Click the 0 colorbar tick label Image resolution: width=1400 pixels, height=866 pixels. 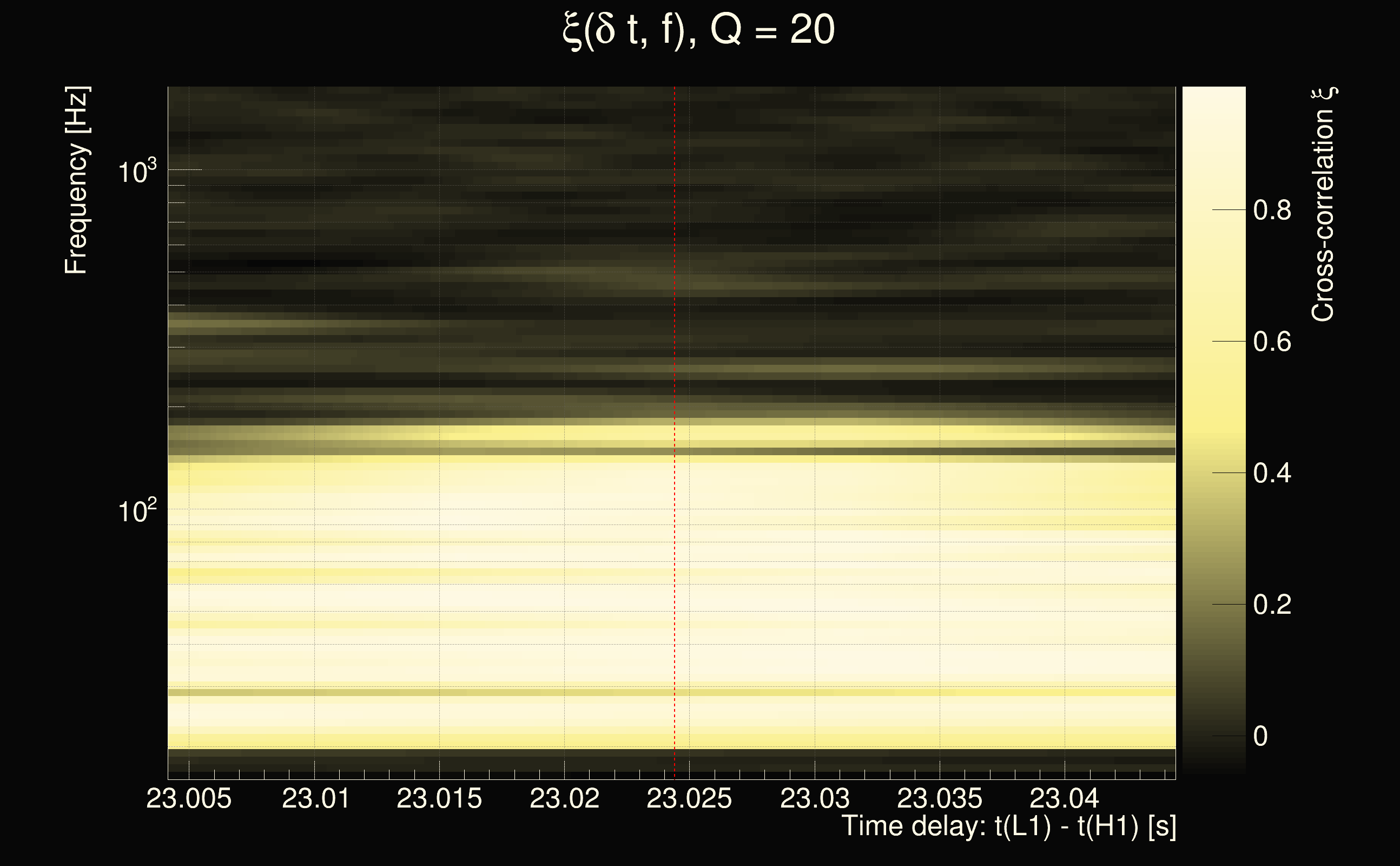1260,736
